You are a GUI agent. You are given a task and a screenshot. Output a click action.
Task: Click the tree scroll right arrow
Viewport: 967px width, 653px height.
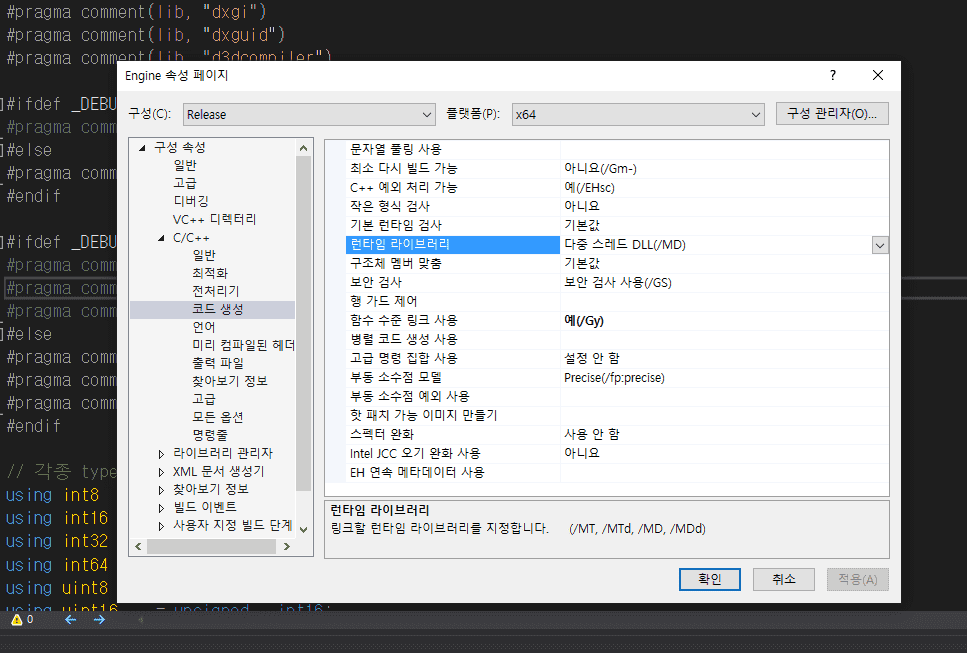pyautogui.click(x=287, y=546)
